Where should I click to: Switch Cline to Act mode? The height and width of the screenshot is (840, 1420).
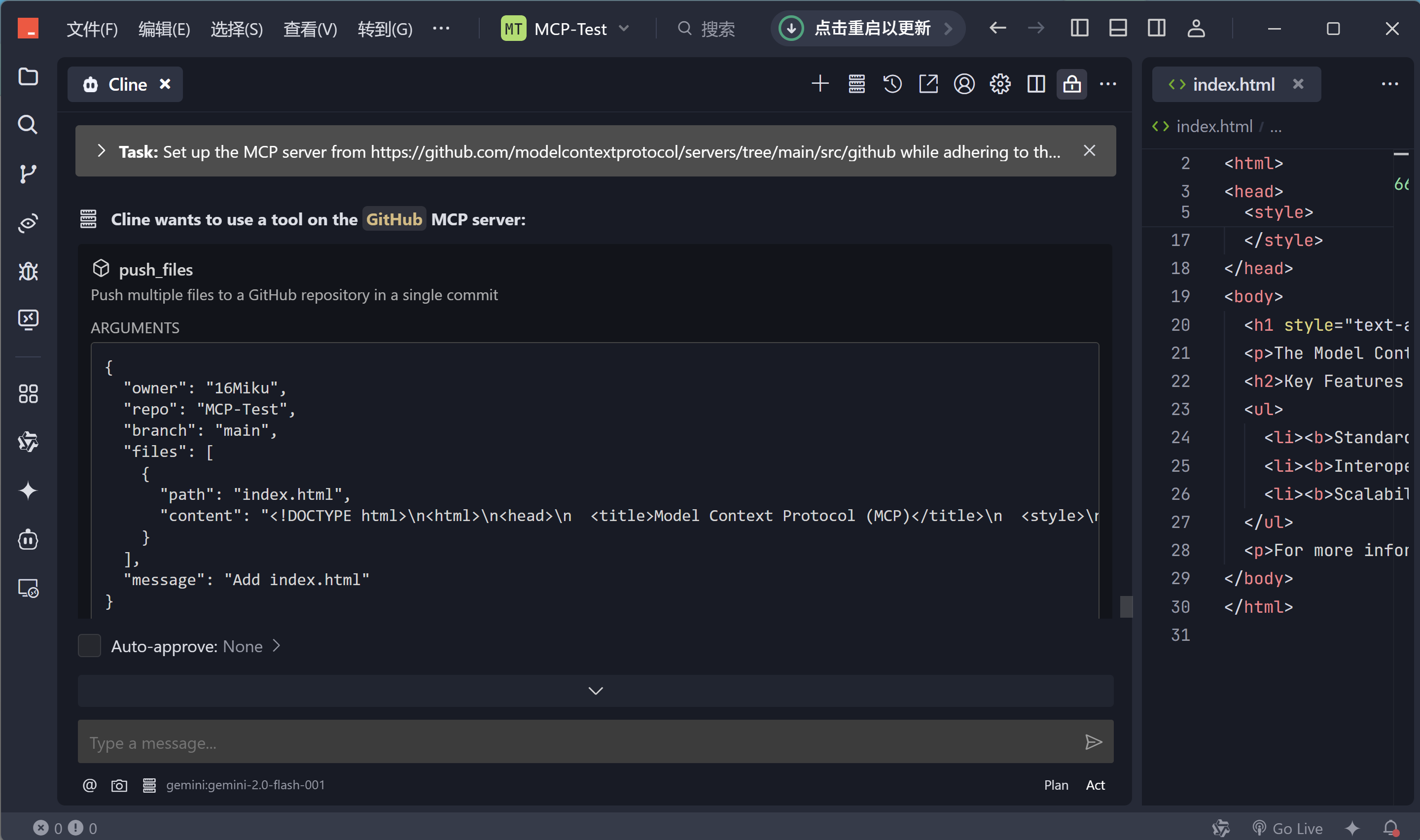click(x=1095, y=785)
